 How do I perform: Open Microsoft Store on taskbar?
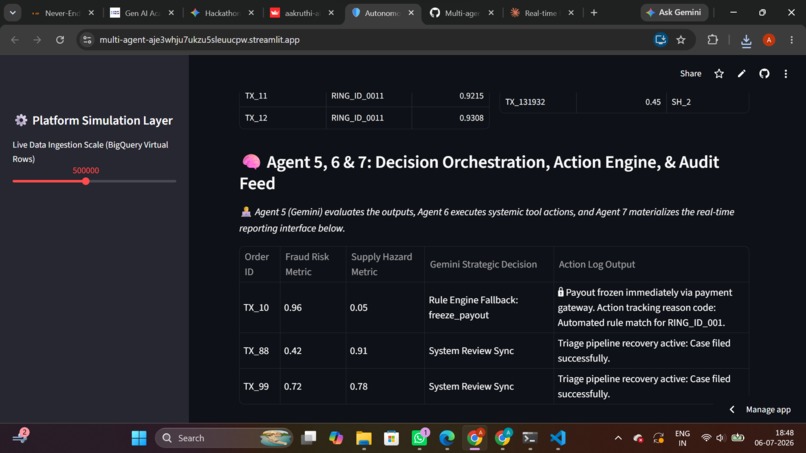(x=391, y=438)
